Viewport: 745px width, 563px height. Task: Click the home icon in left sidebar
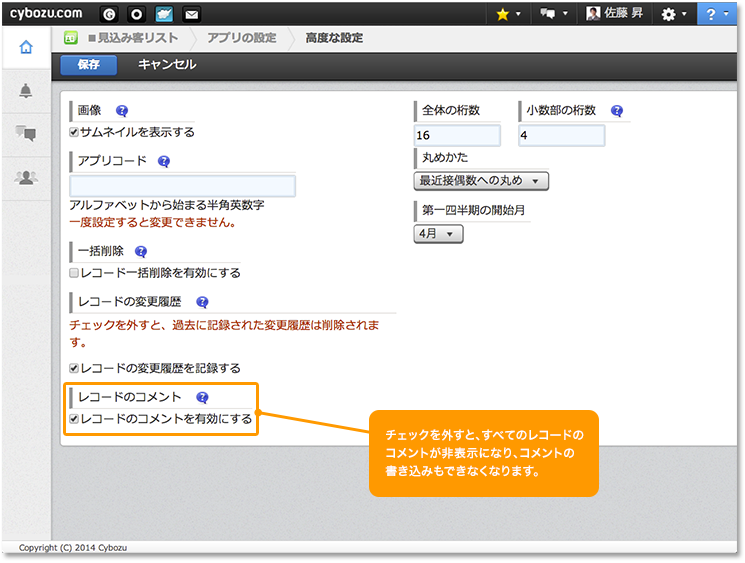click(x=26, y=46)
